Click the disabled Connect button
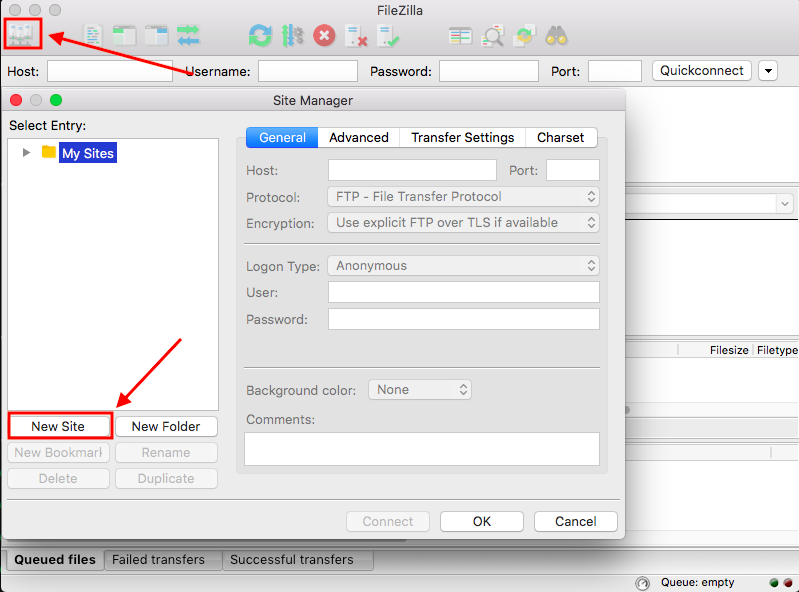 [x=388, y=521]
